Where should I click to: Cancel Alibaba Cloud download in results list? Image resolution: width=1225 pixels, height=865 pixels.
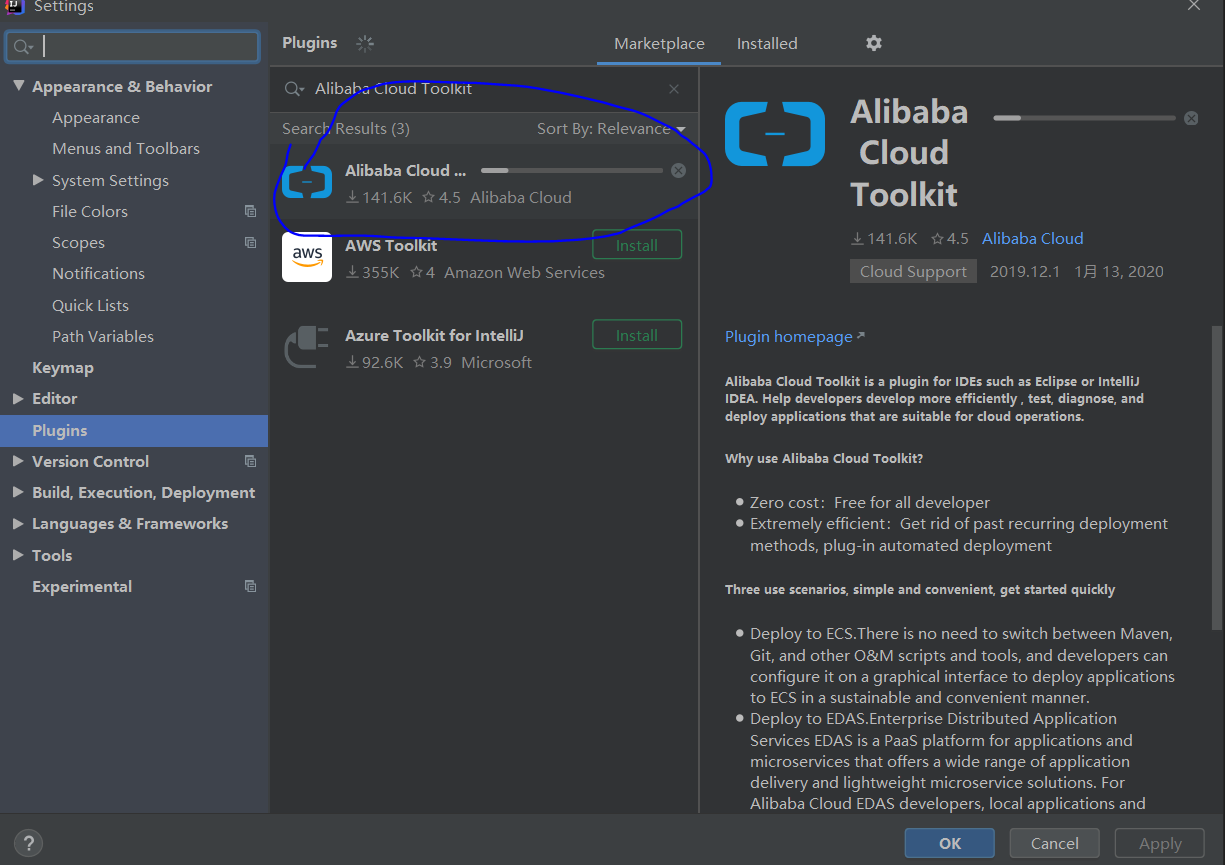pos(679,170)
